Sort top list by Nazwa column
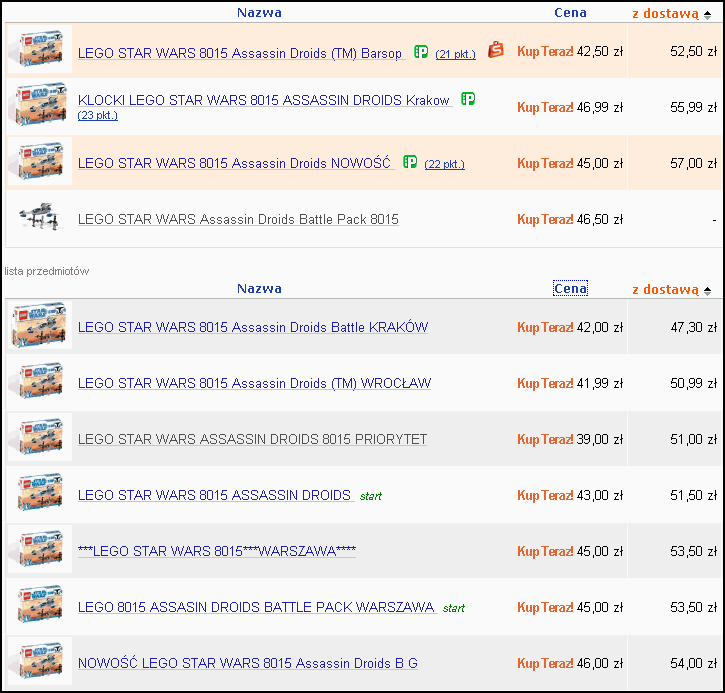Image resolution: width=725 pixels, height=693 pixels. (x=259, y=12)
